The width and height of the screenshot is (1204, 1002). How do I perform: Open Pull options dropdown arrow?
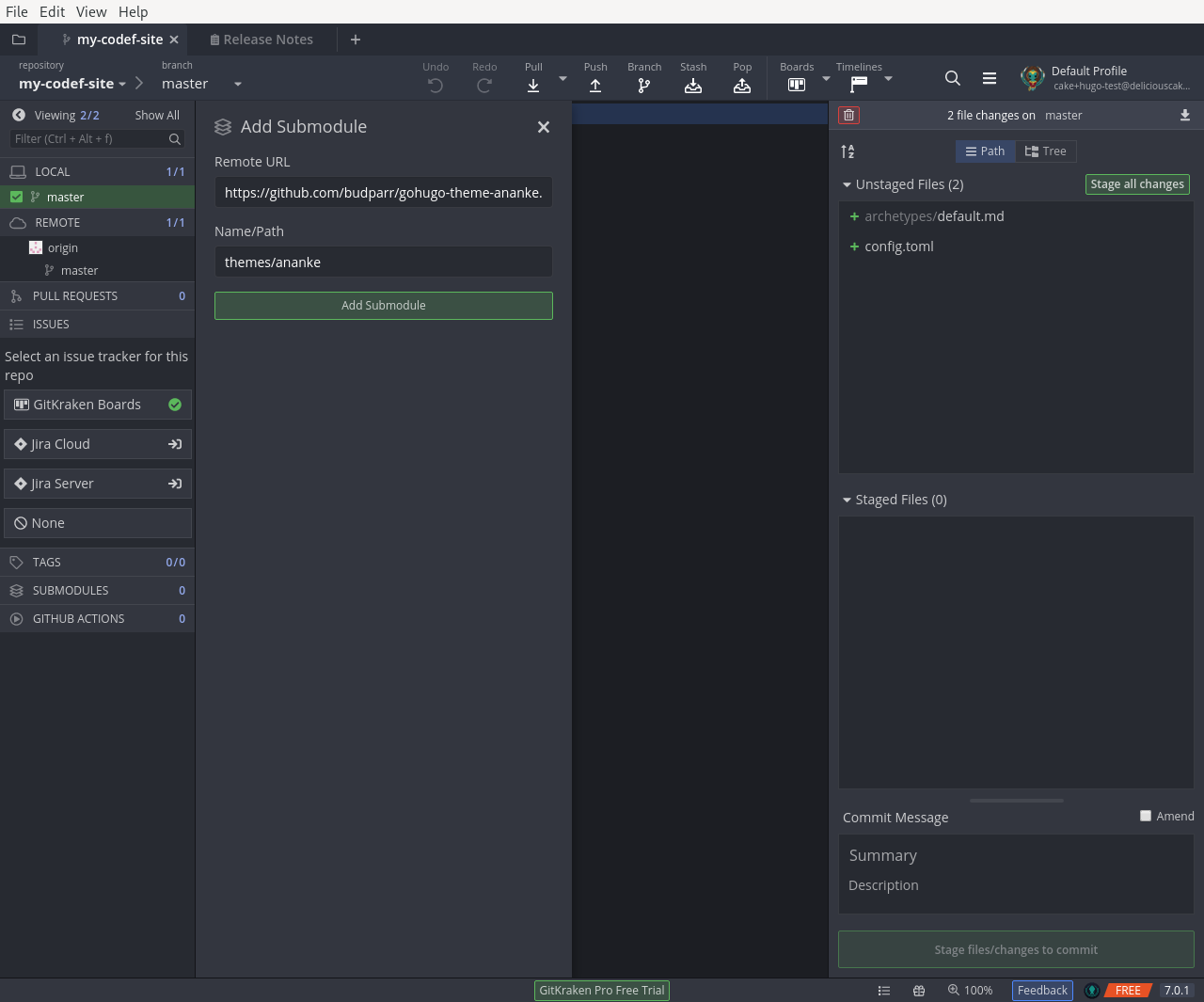(x=563, y=79)
